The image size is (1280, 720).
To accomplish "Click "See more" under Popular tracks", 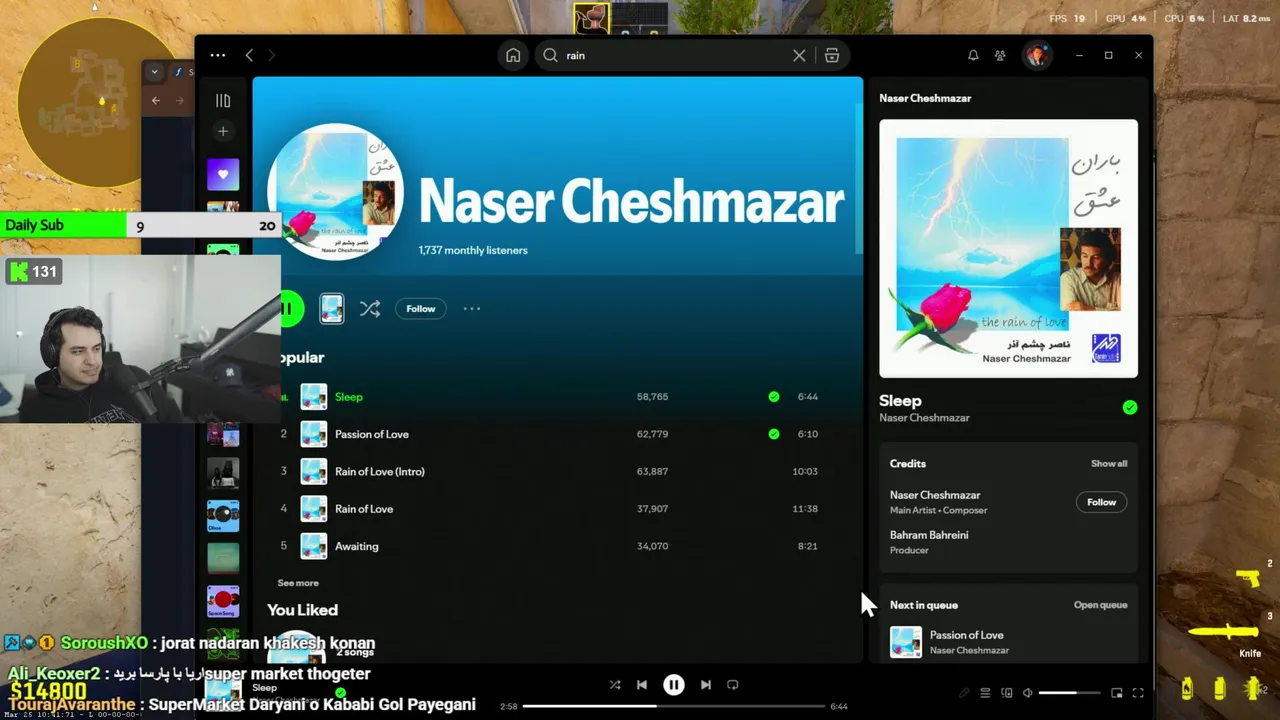I will point(298,583).
